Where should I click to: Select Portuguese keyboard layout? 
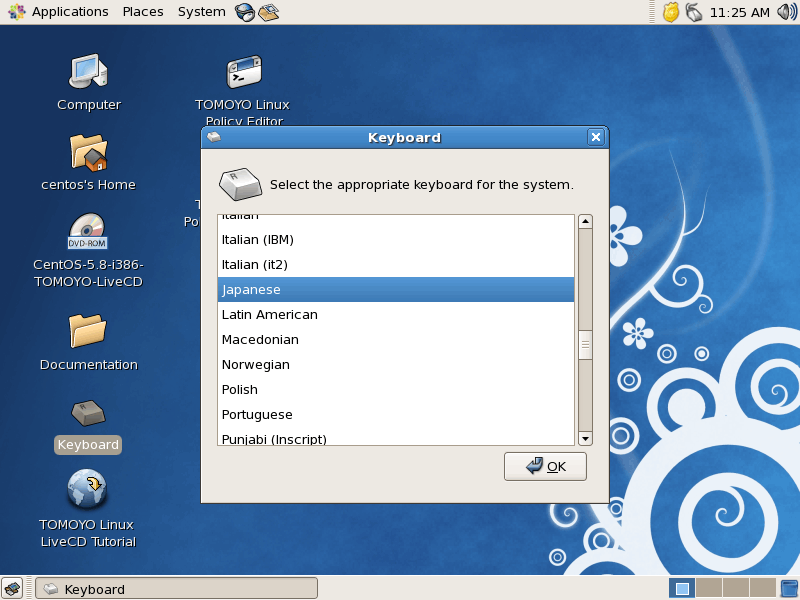(396, 415)
